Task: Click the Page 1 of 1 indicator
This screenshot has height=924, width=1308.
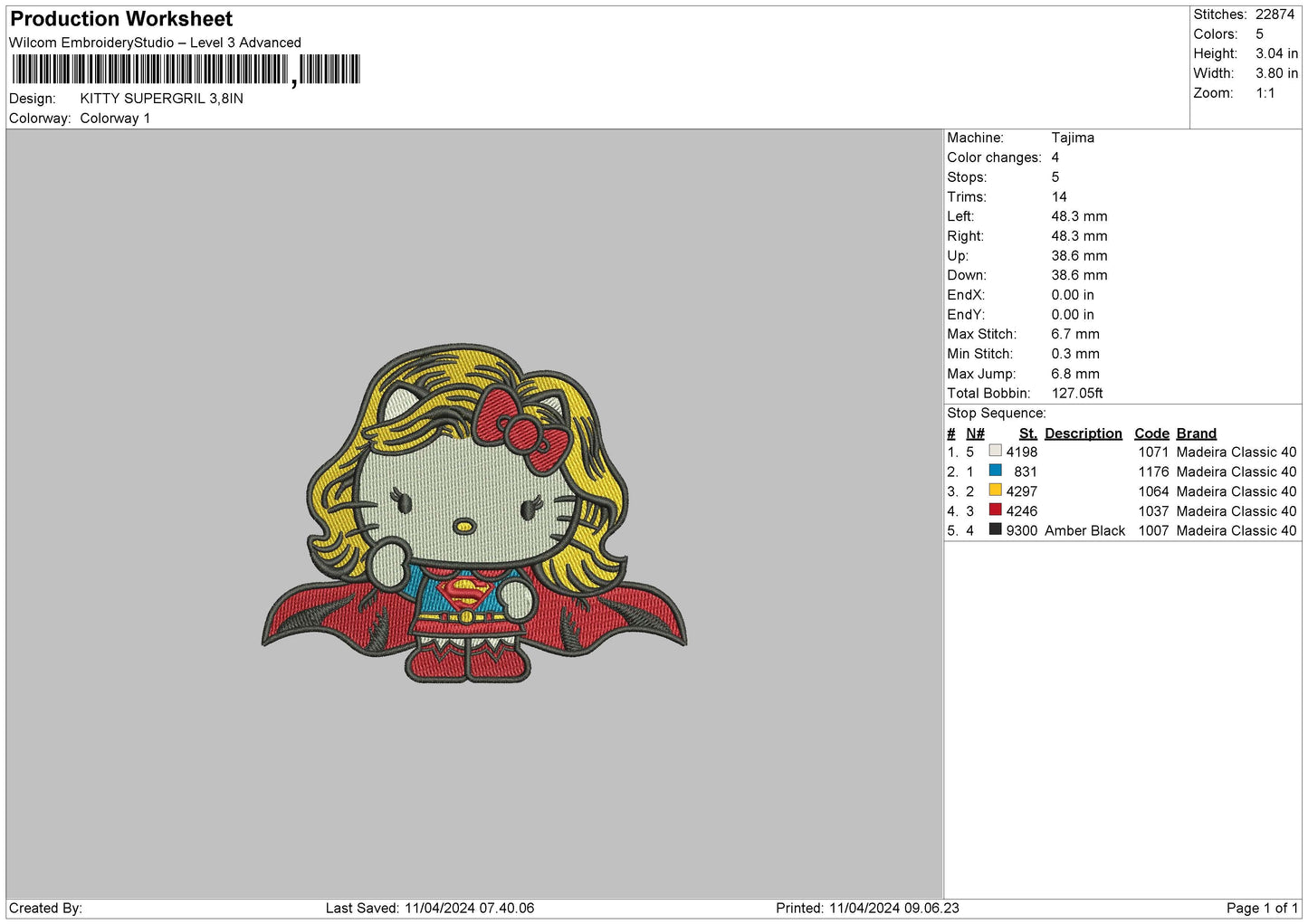Action: click(1262, 909)
